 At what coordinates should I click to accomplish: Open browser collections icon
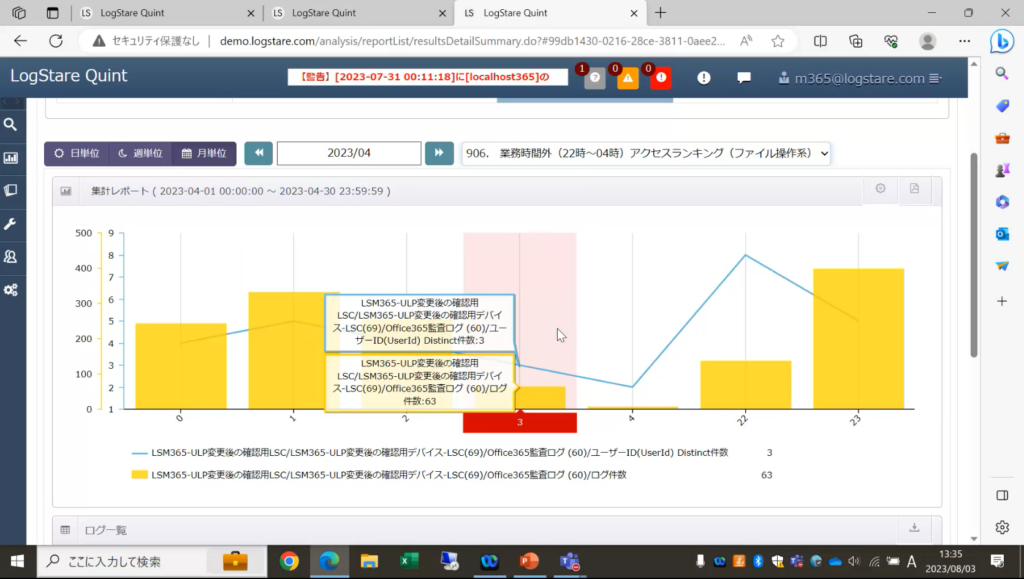tap(856, 41)
